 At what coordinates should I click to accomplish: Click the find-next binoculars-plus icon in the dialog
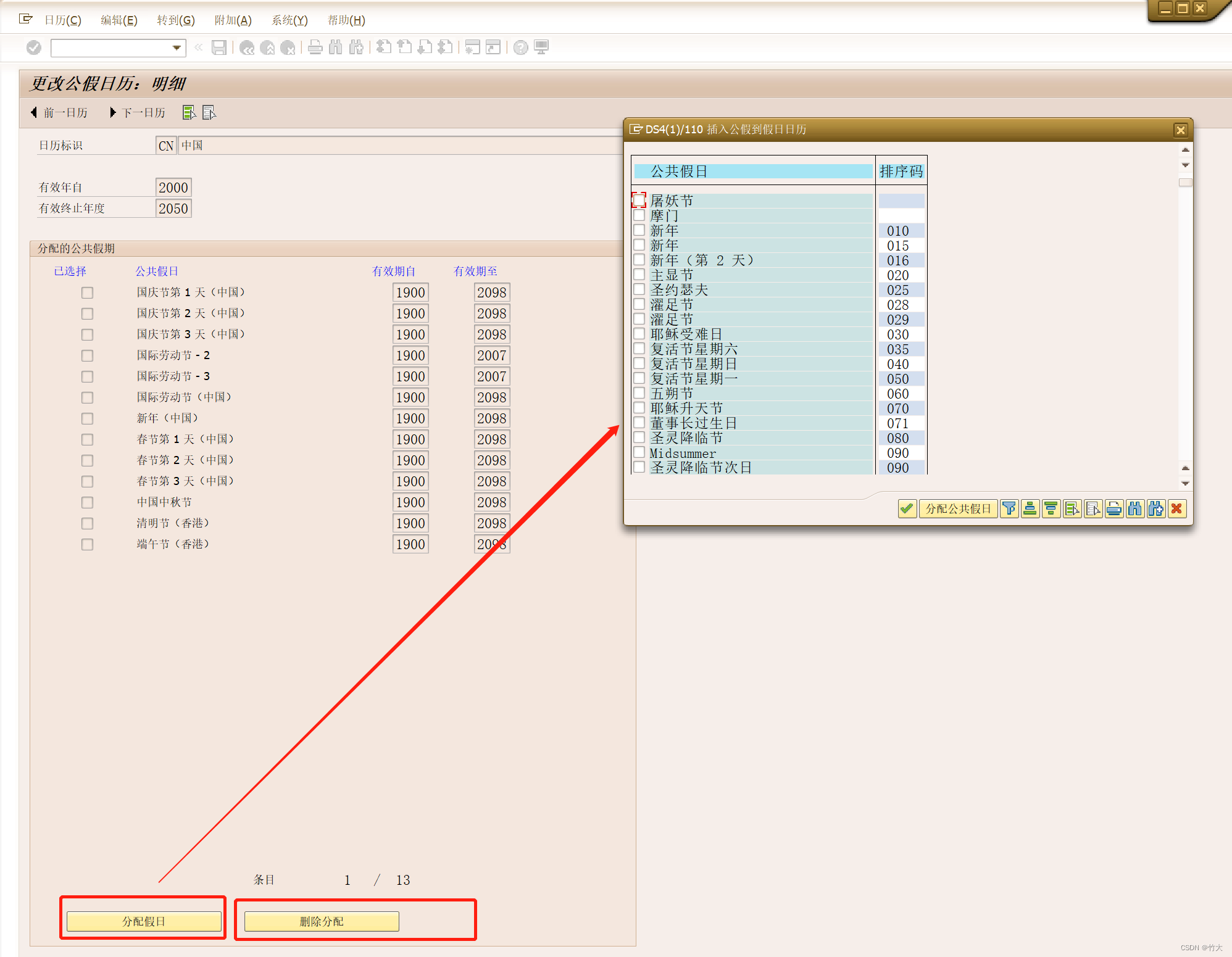click(1156, 508)
